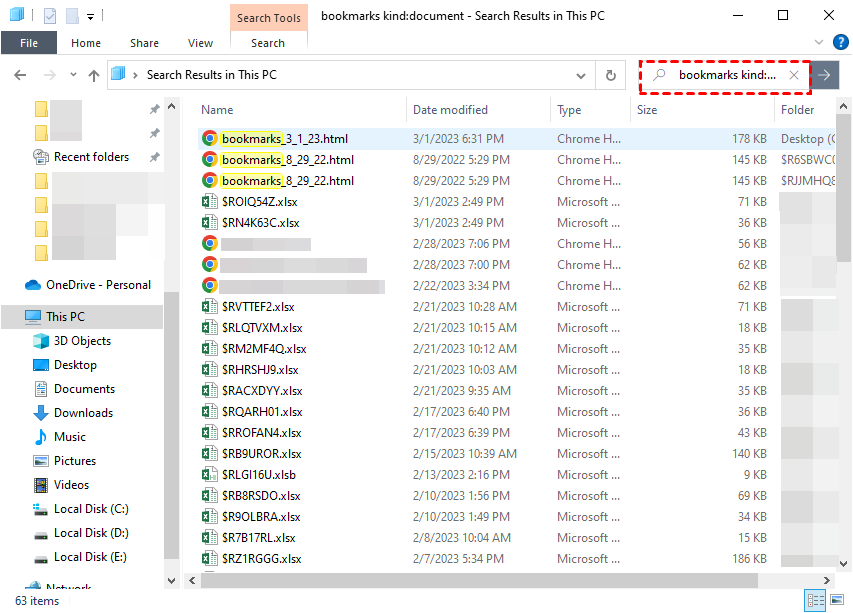Open Quick Access Toolbar customize dropdown
Image resolution: width=853 pixels, height=613 pixels.
point(90,16)
